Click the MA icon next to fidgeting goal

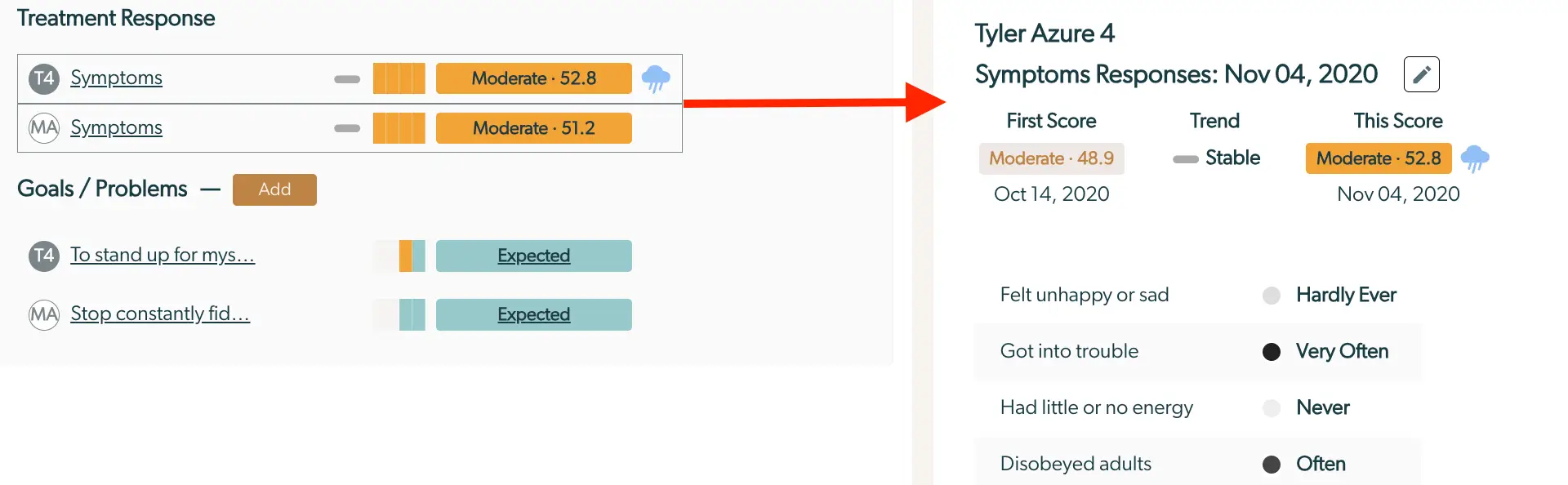(42, 314)
